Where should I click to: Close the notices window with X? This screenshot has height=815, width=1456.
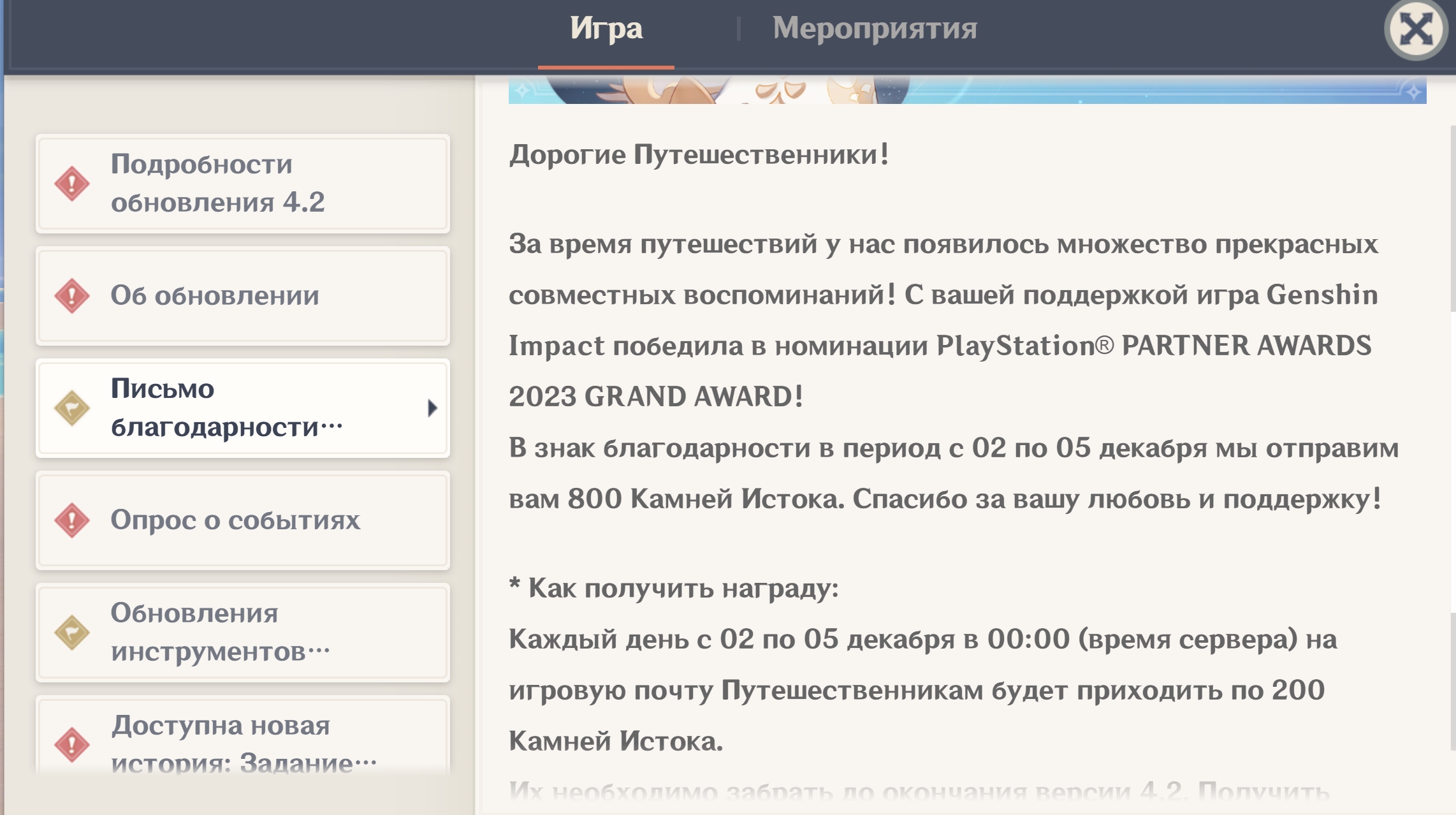[x=1416, y=30]
